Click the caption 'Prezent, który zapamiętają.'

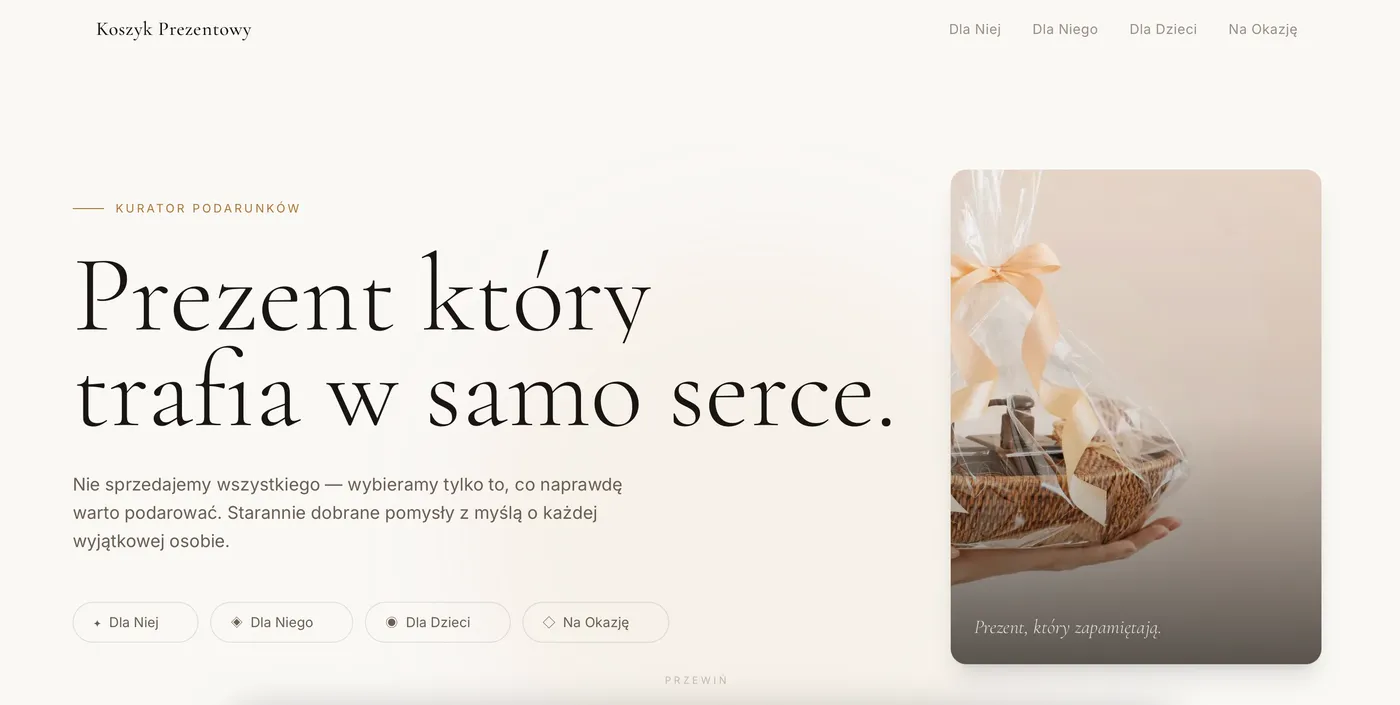(x=1068, y=627)
